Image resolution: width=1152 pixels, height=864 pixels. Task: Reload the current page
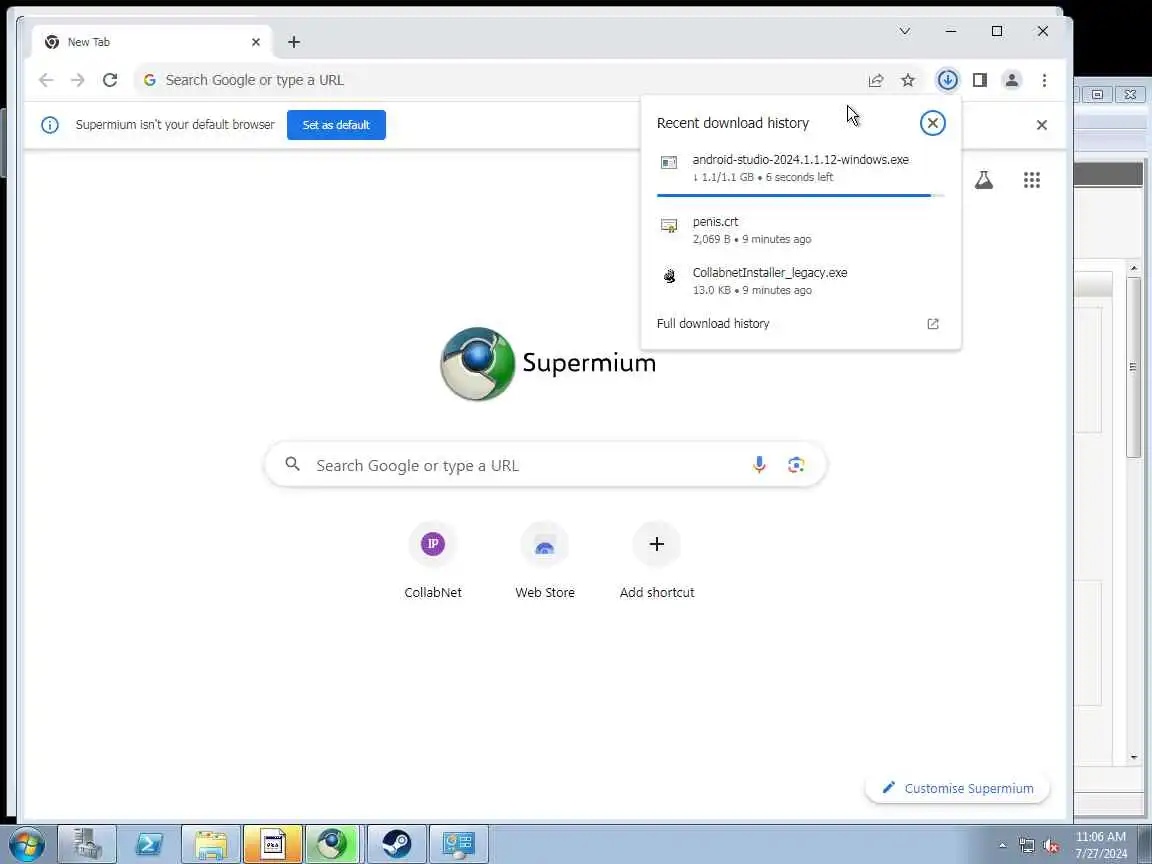110,80
